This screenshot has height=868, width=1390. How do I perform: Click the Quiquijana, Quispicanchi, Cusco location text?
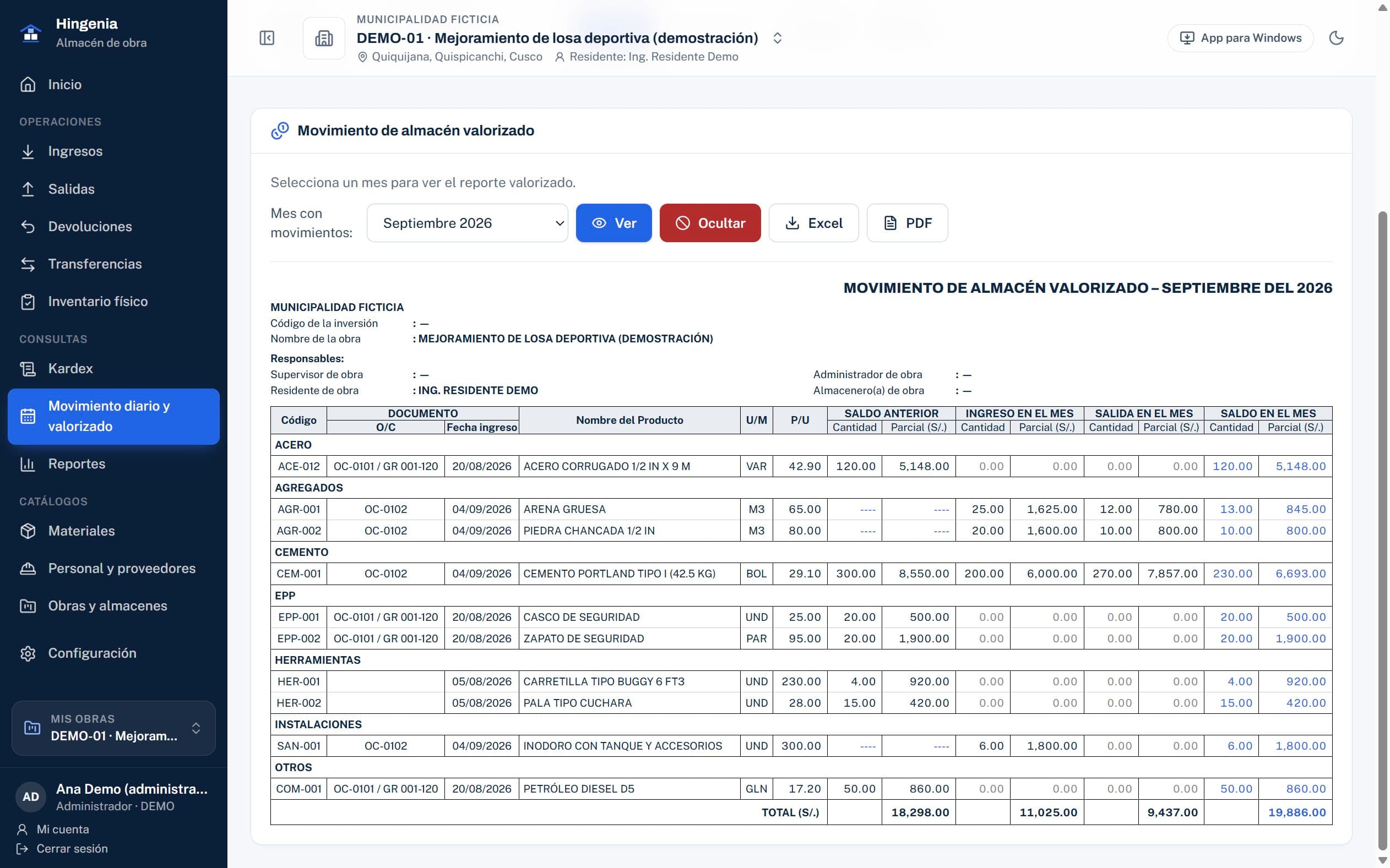click(457, 57)
